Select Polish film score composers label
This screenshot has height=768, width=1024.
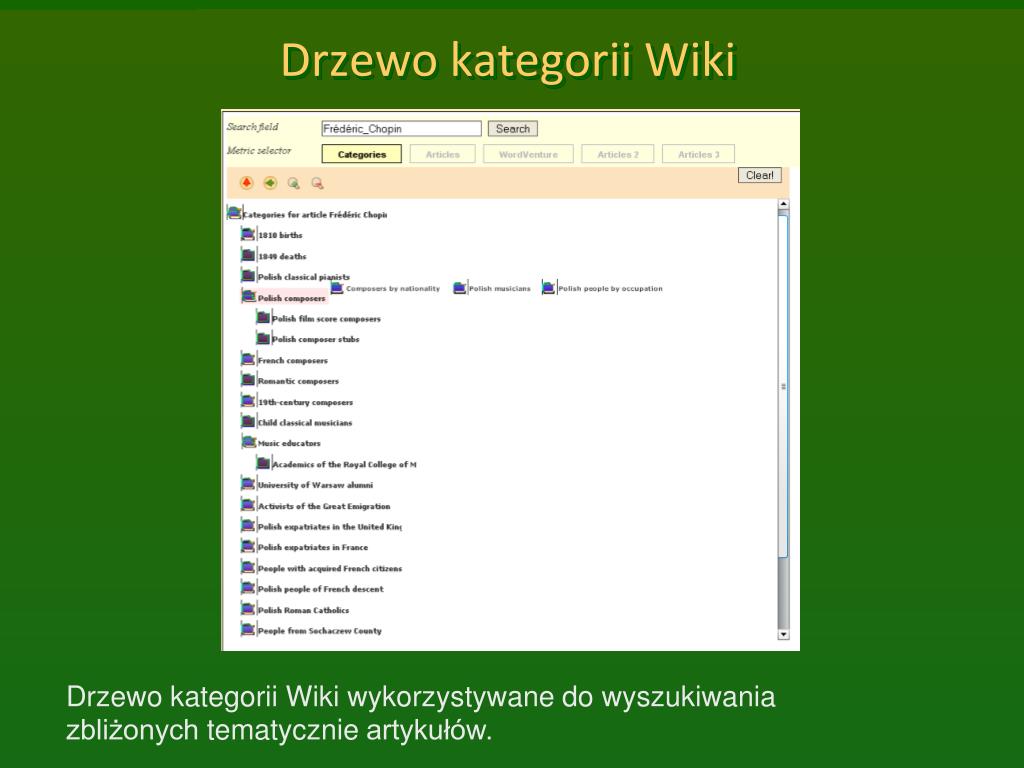tap(327, 319)
